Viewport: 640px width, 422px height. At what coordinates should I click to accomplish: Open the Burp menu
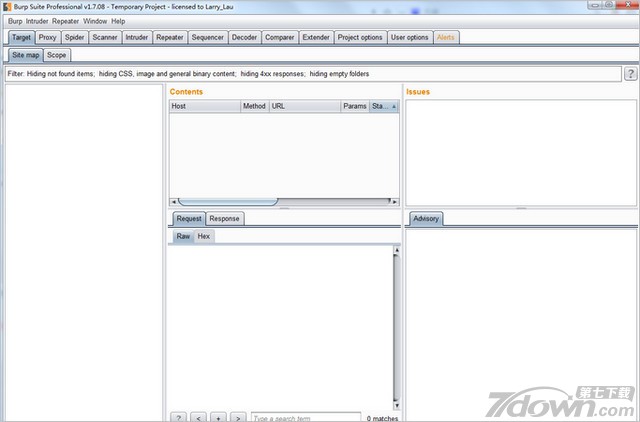tap(15, 21)
